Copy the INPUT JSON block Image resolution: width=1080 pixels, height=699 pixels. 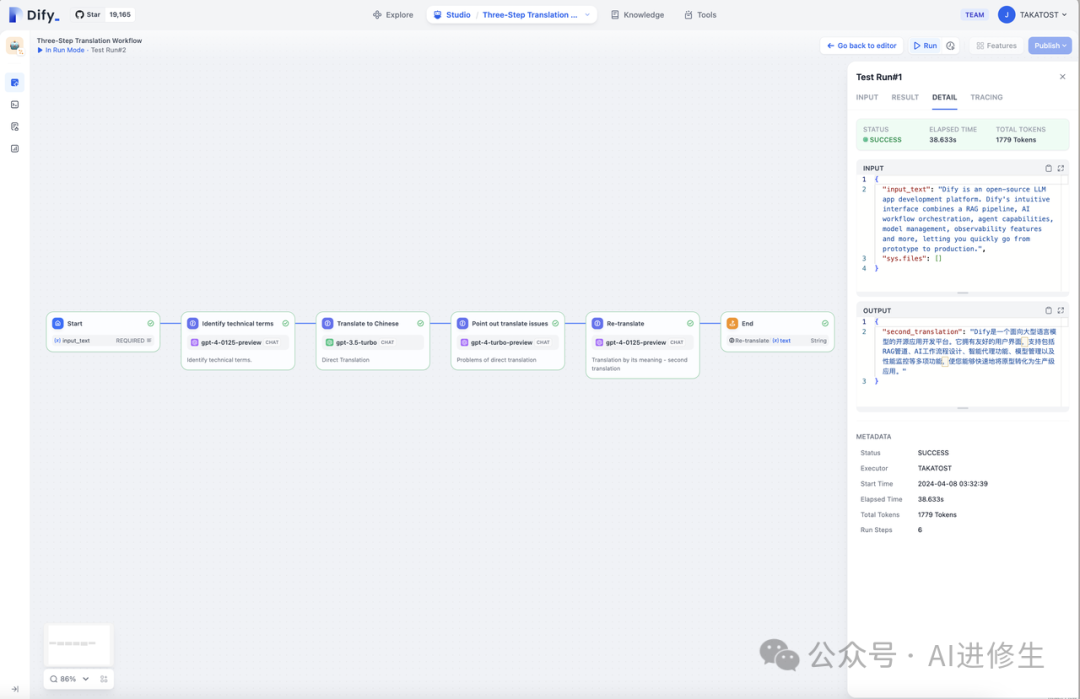point(1048,168)
